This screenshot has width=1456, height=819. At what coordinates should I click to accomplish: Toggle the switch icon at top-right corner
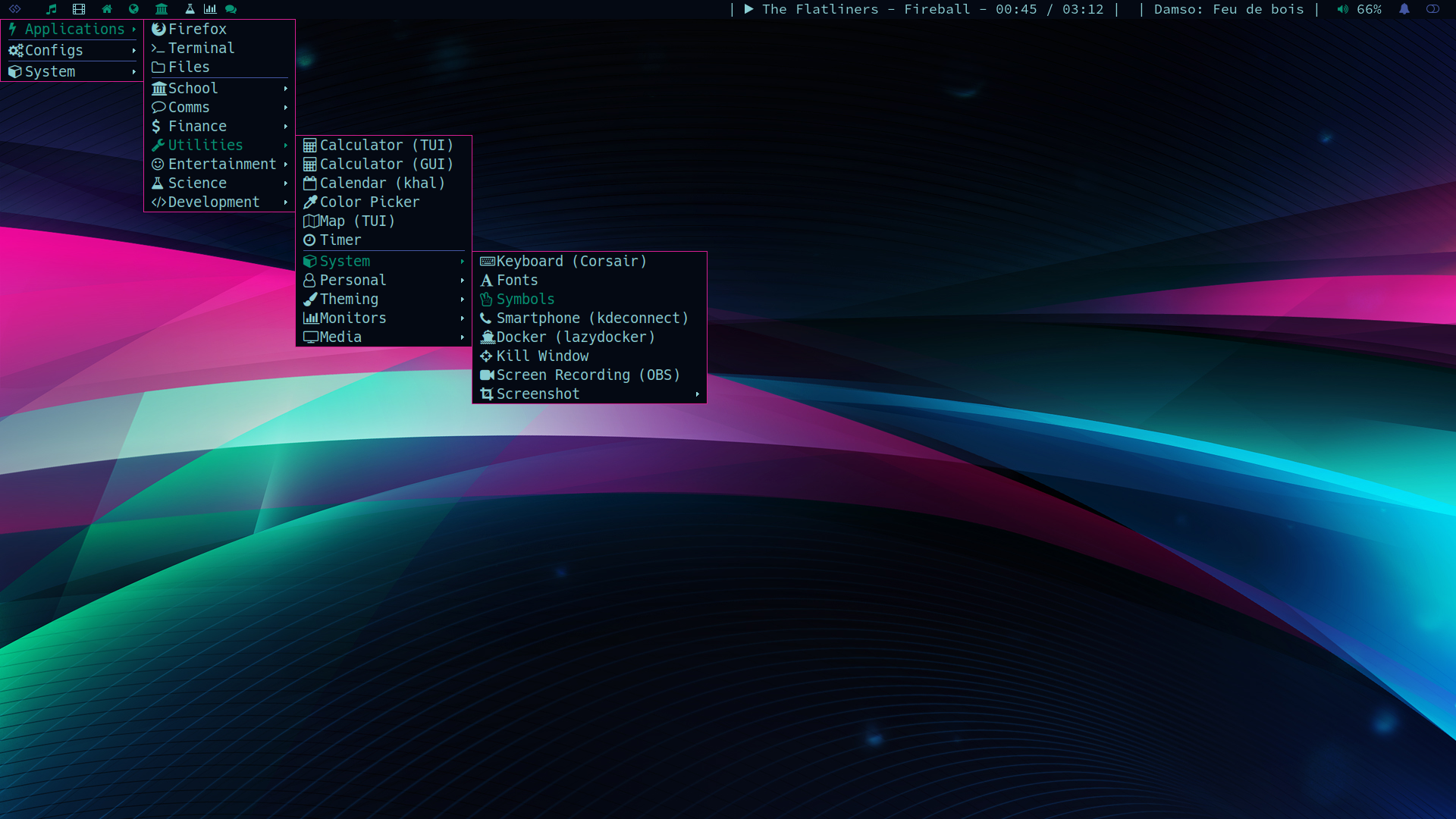click(x=1432, y=9)
